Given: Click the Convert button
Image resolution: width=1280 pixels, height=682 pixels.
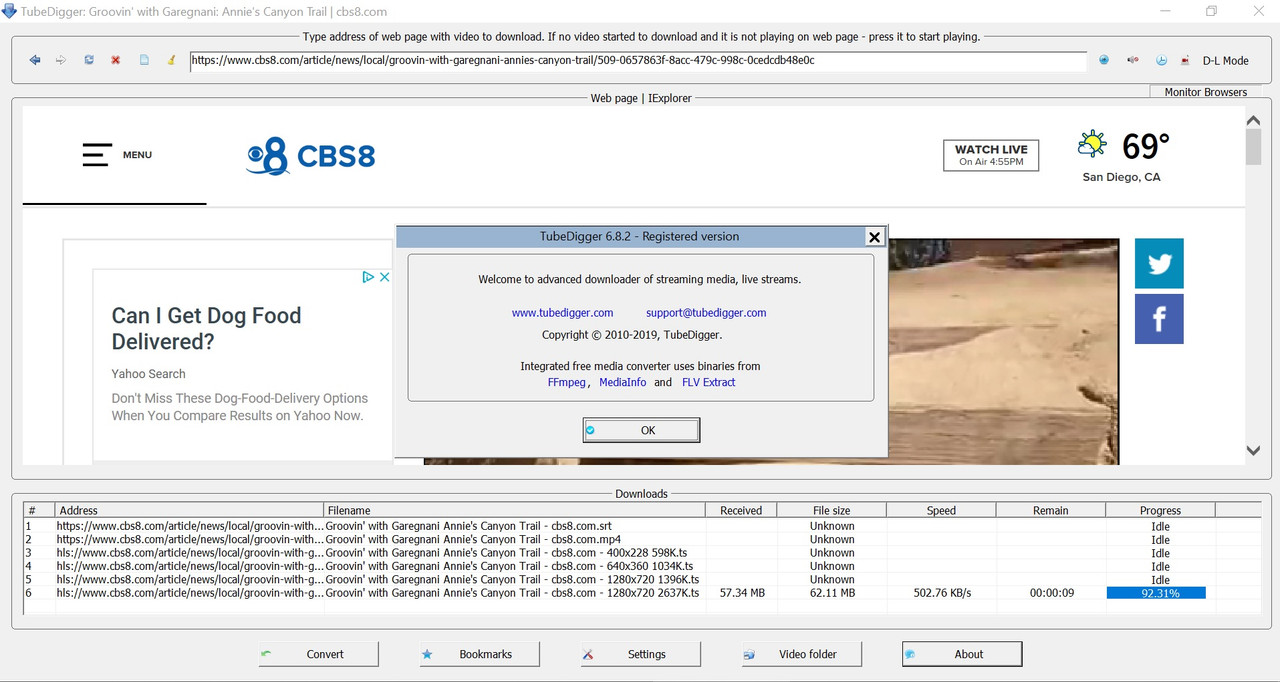Looking at the screenshot, I should (x=319, y=654).
